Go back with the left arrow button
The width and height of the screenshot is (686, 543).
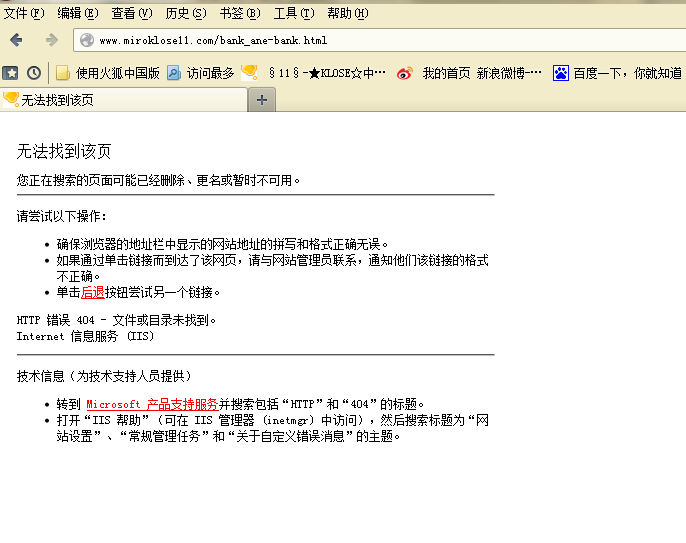[16, 40]
